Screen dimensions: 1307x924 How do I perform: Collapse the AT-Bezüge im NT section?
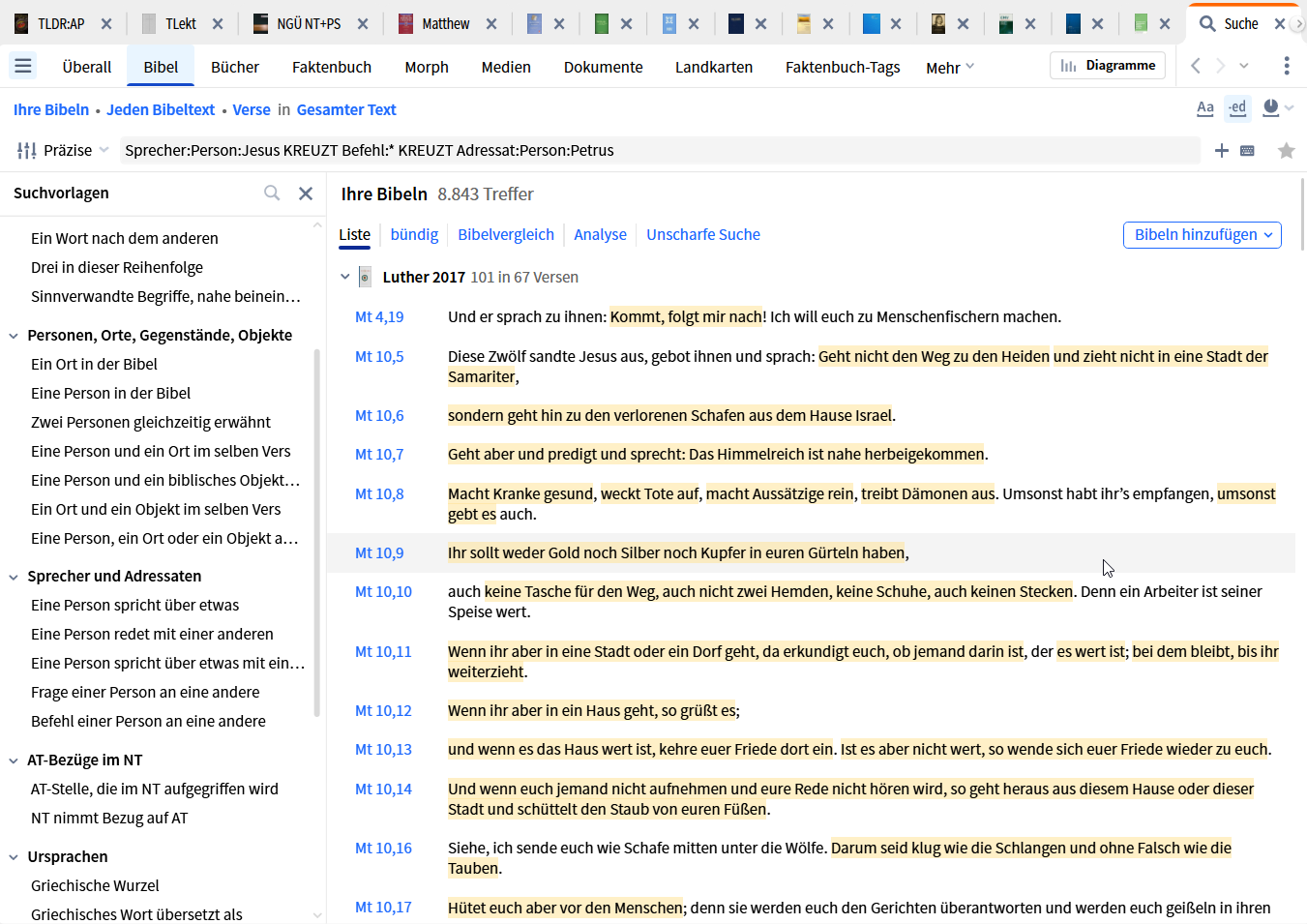click(x=14, y=760)
